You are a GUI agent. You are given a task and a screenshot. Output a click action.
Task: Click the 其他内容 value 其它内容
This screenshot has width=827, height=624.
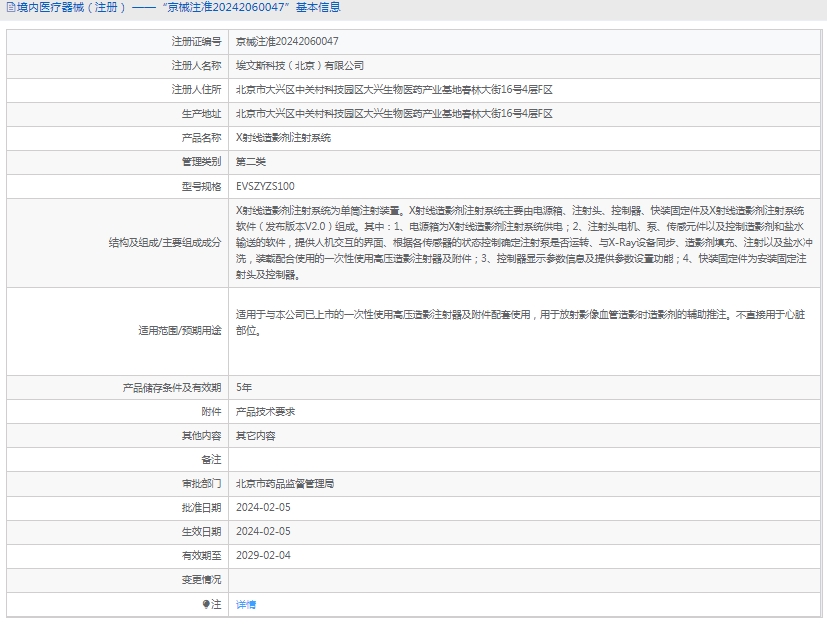(255, 436)
